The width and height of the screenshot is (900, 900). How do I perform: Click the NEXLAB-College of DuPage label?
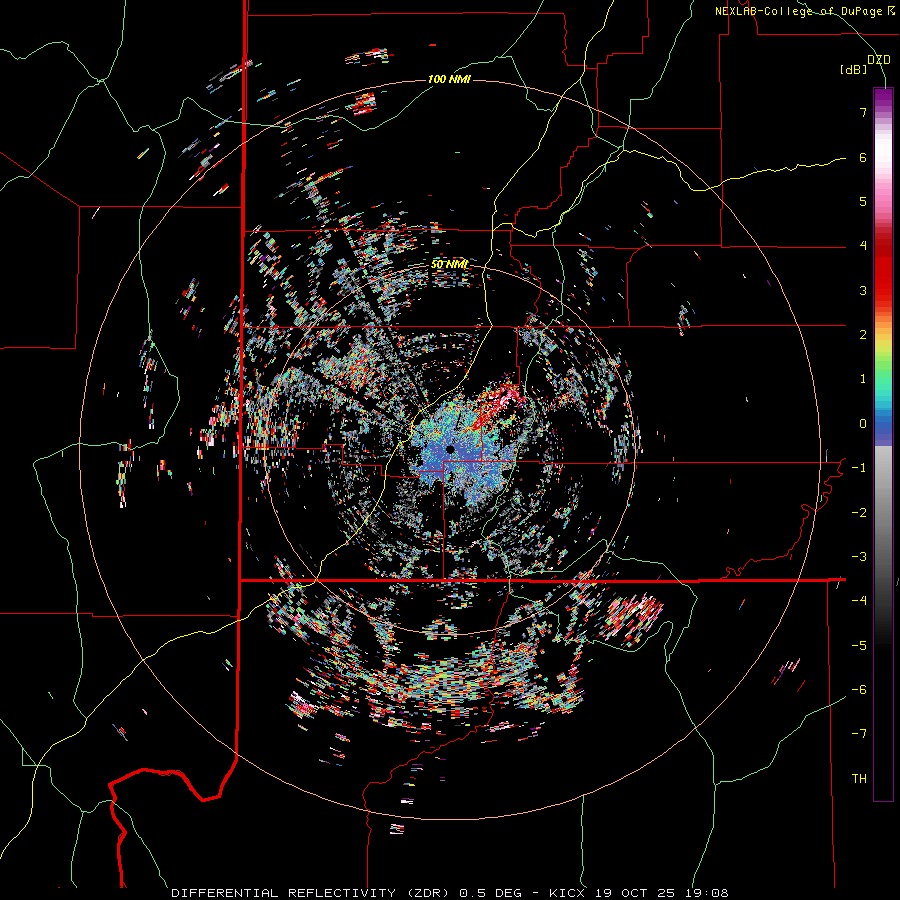[x=804, y=11]
